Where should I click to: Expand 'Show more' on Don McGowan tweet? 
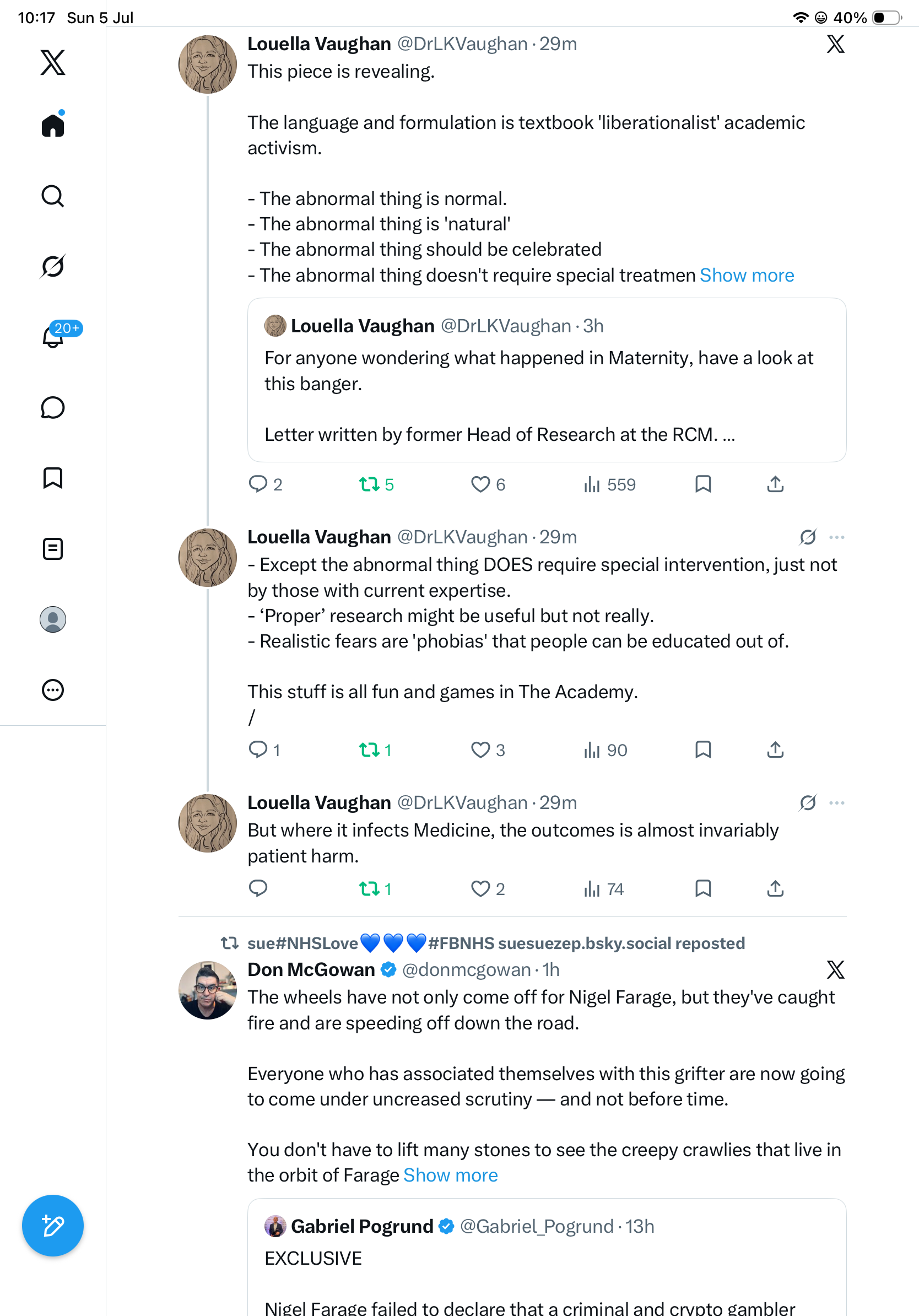click(x=450, y=1175)
